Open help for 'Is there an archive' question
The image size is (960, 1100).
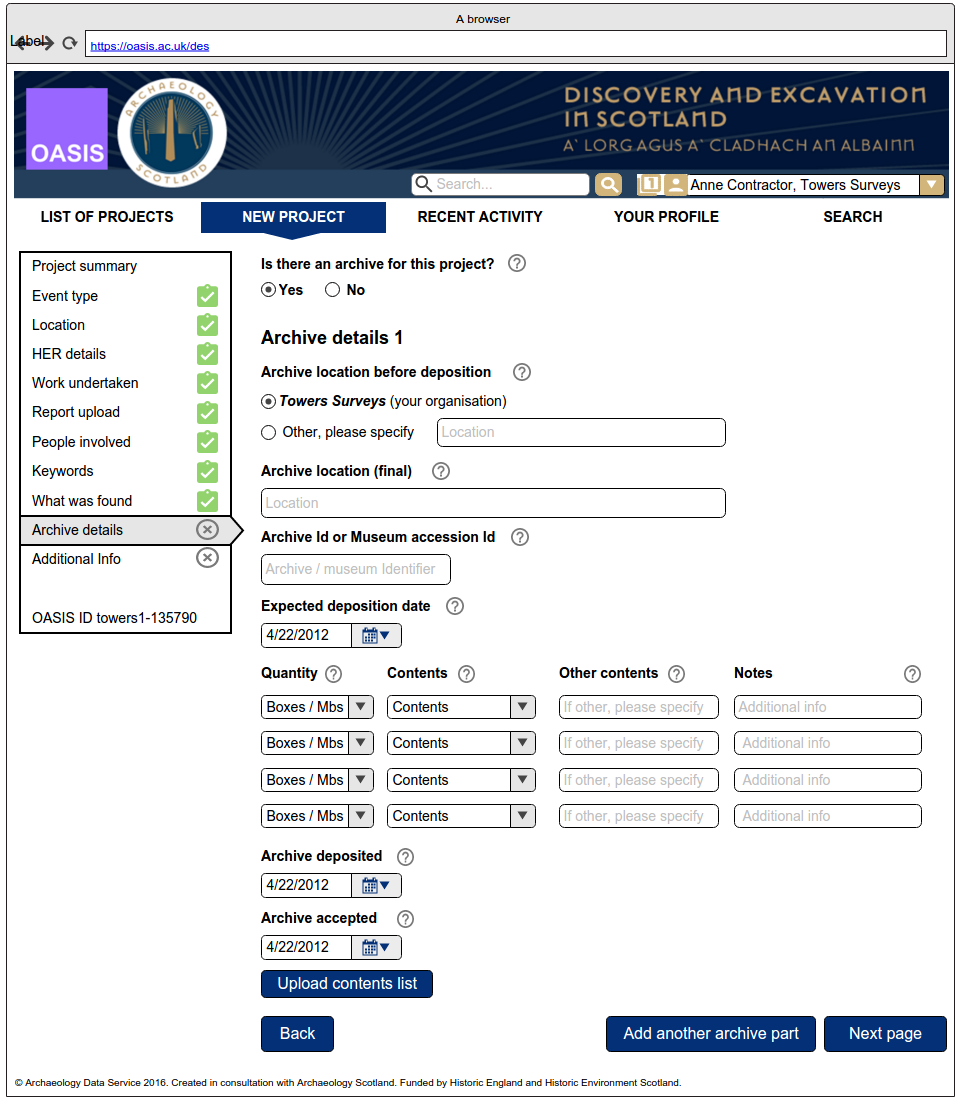click(517, 264)
